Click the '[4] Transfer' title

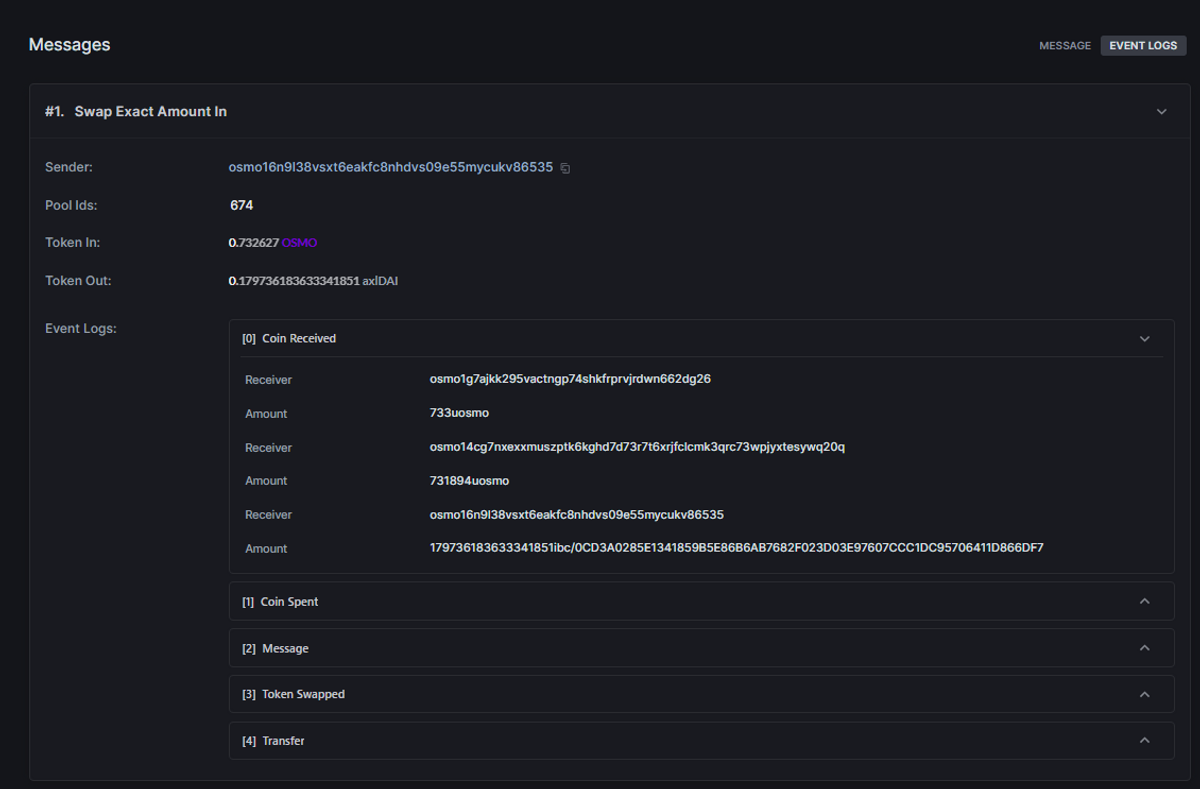[x=273, y=741]
